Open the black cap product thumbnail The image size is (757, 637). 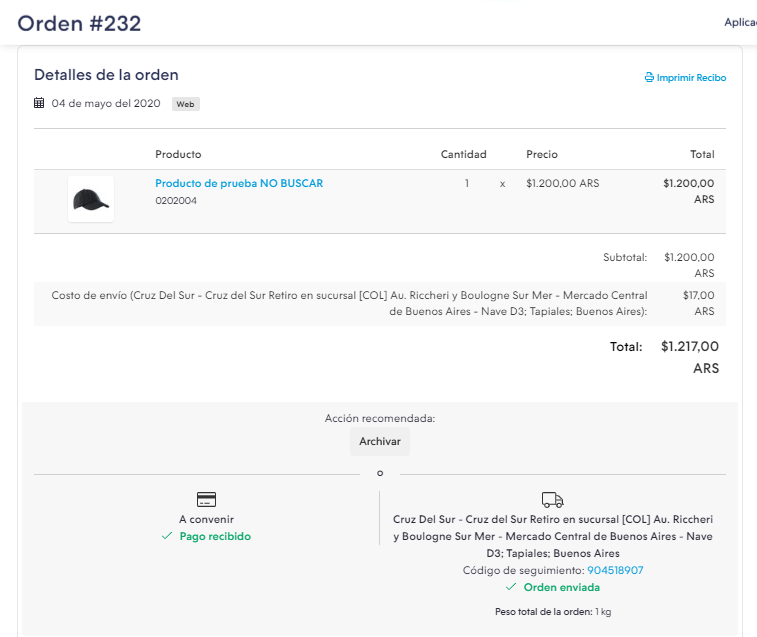click(x=91, y=199)
